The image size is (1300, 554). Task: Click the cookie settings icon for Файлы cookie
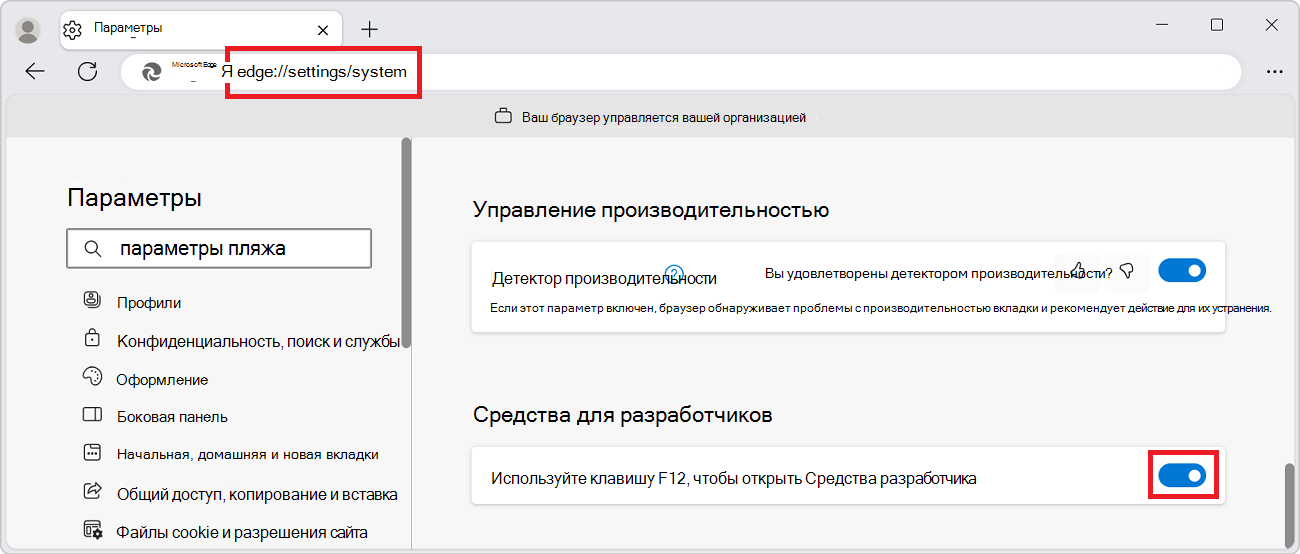92,530
